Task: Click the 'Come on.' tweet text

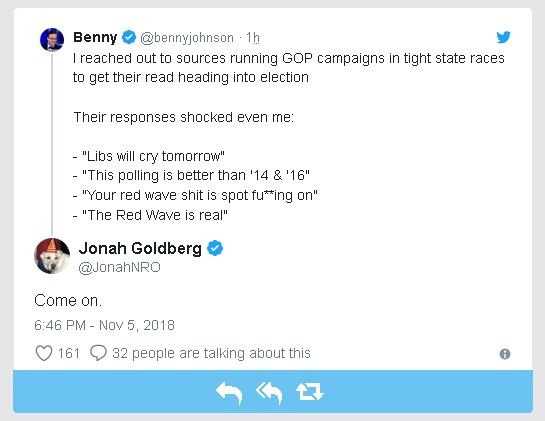Action: [68, 300]
